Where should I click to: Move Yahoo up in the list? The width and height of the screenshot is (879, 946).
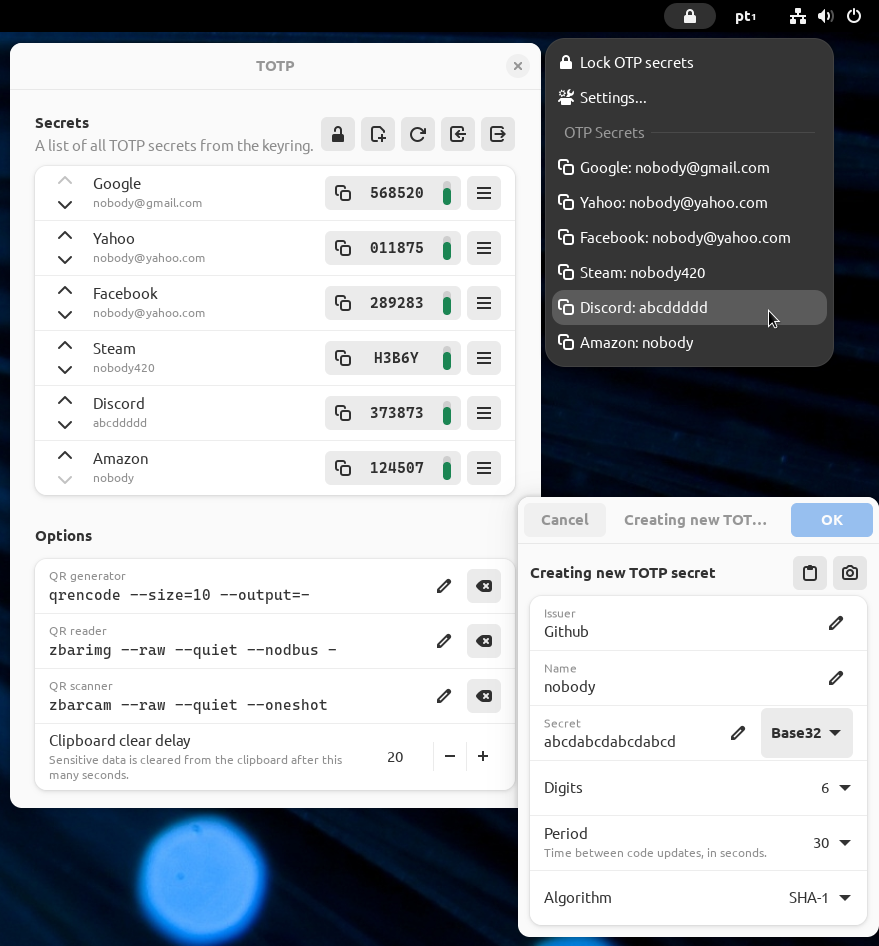tap(65, 236)
